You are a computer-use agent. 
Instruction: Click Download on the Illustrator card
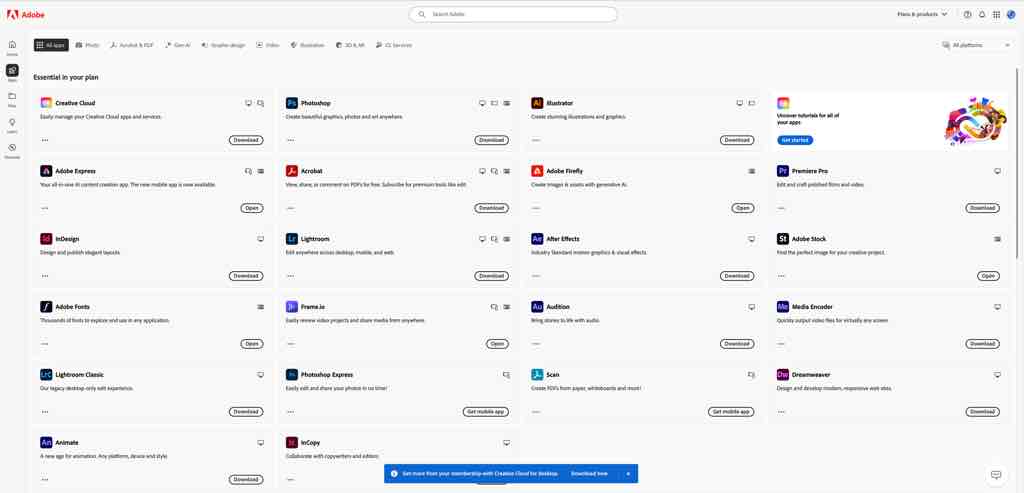[737, 140]
